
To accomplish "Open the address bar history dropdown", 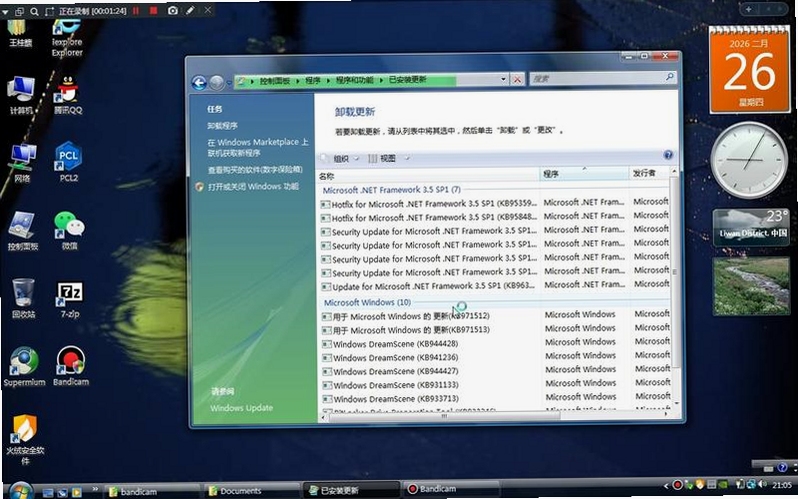I will point(503,79).
